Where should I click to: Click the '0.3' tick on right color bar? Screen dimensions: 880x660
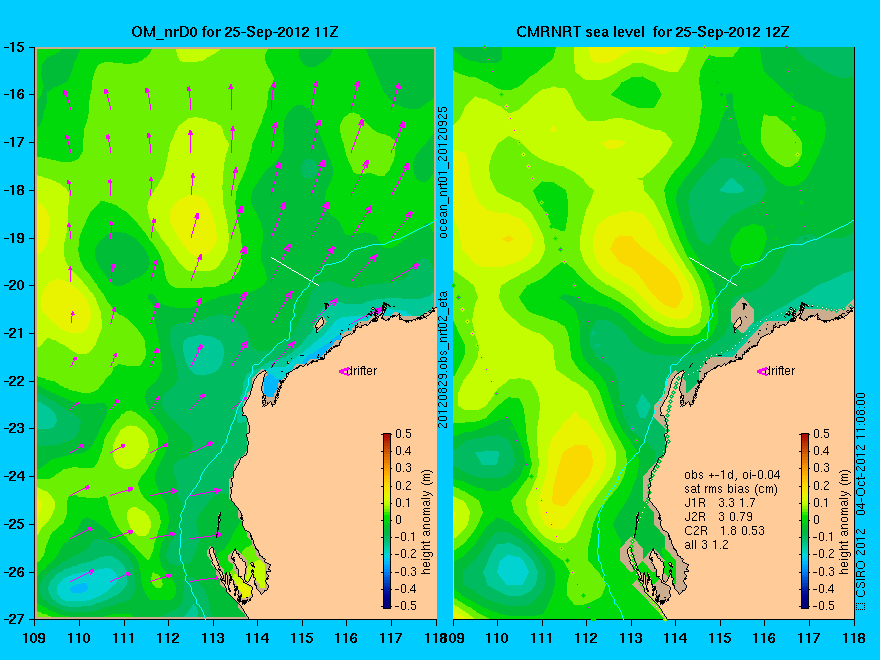pyautogui.click(x=821, y=468)
